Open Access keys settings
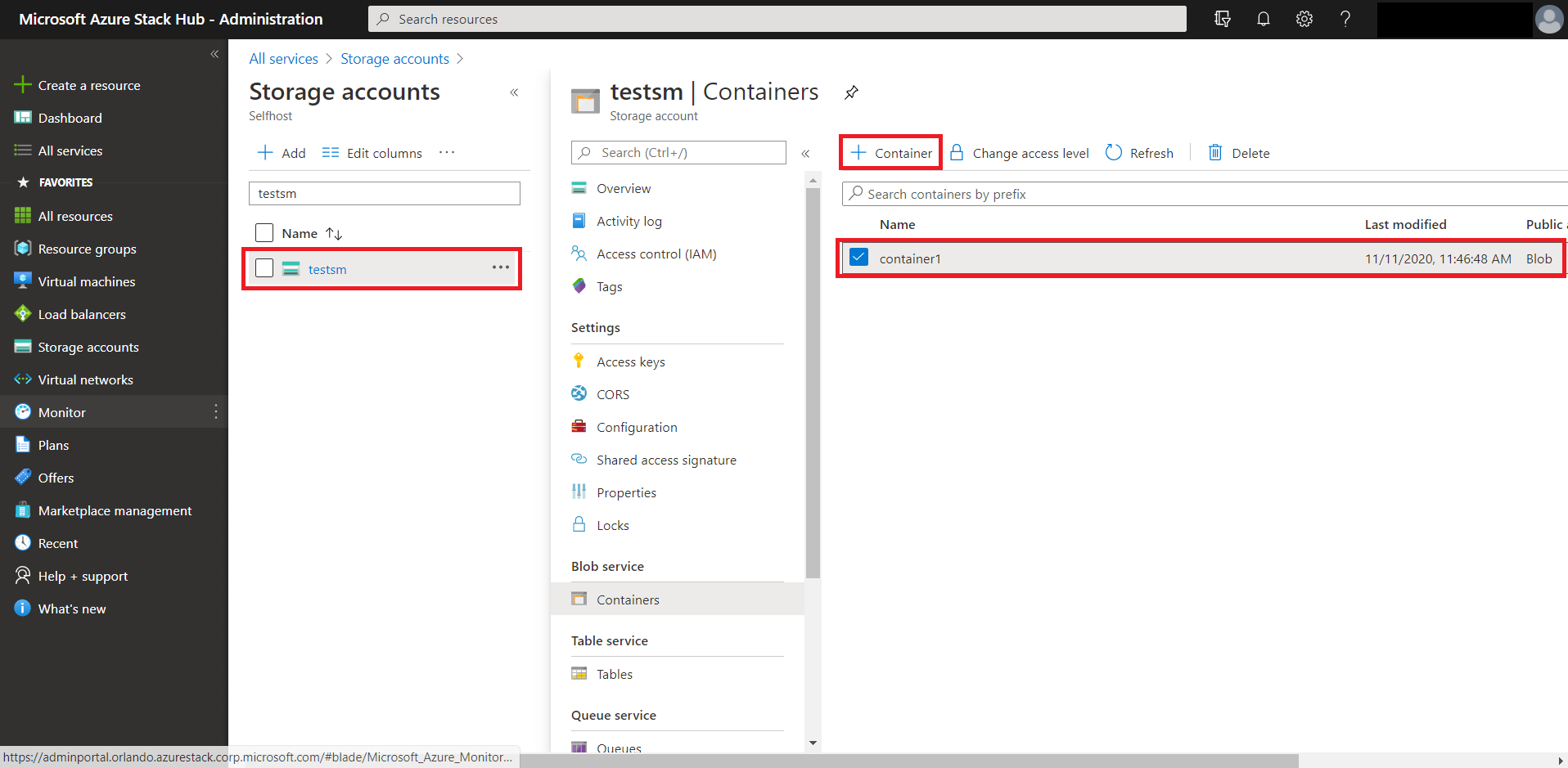This screenshot has height=768, width=1568. click(x=630, y=362)
